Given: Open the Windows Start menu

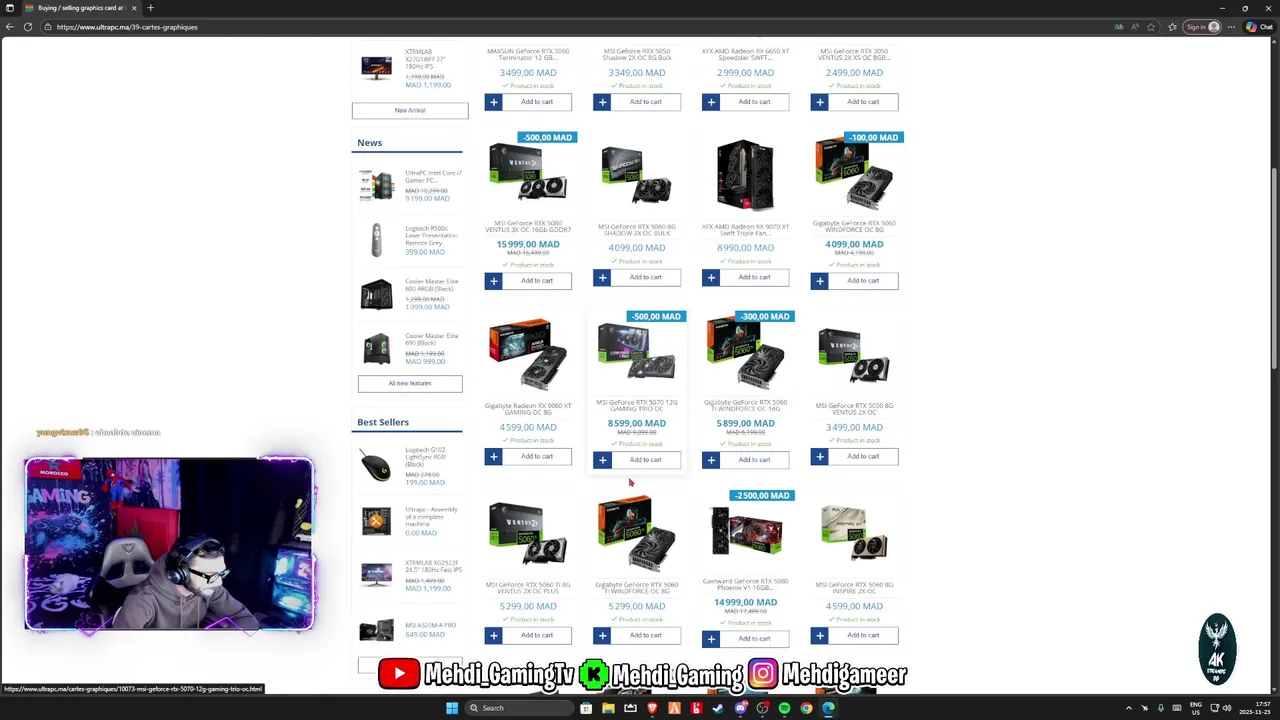Looking at the screenshot, I should click(452, 708).
